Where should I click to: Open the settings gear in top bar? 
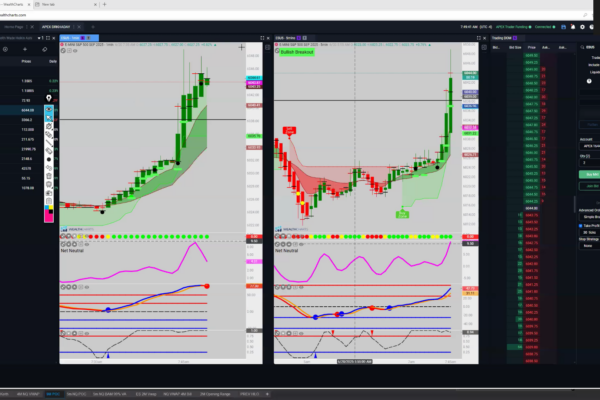coord(582,27)
